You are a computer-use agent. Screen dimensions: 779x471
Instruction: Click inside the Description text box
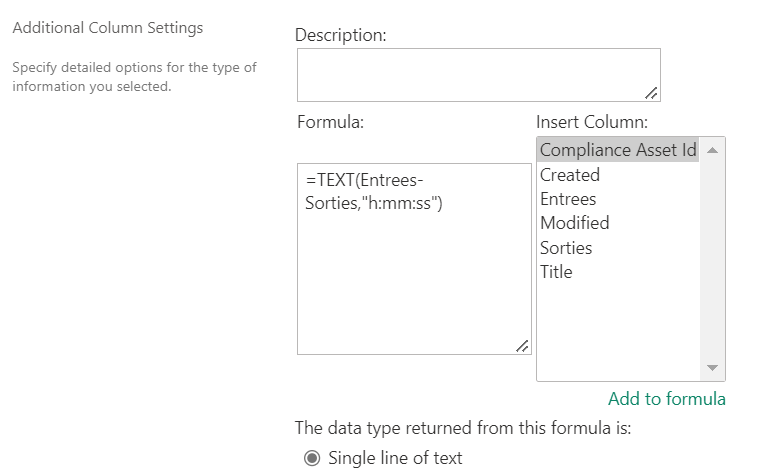478,75
